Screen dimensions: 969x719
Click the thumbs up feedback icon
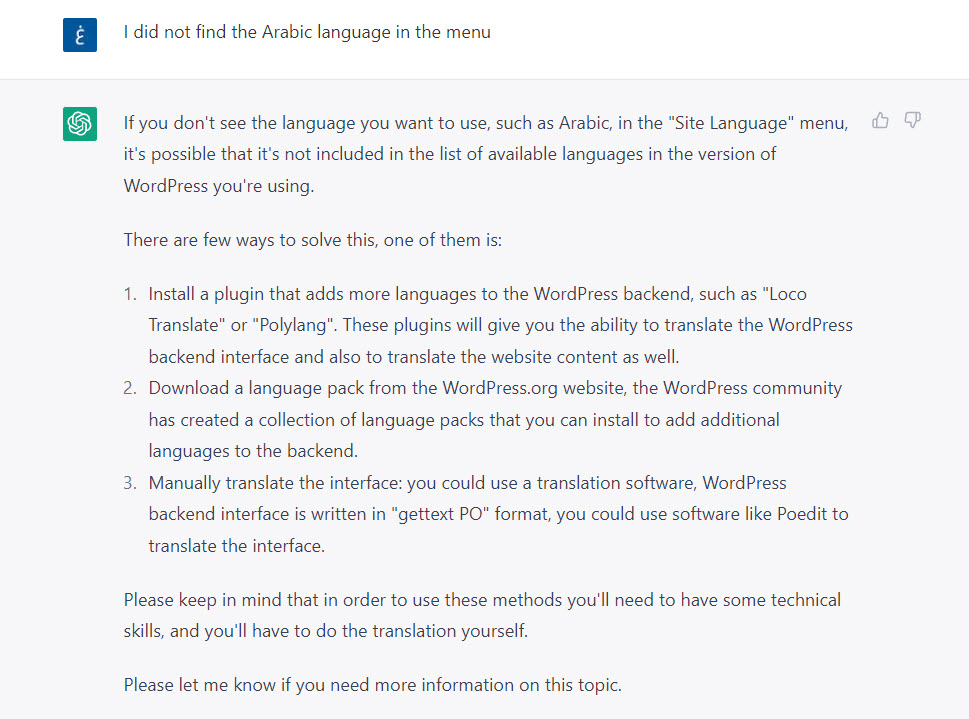[x=880, y=121]
